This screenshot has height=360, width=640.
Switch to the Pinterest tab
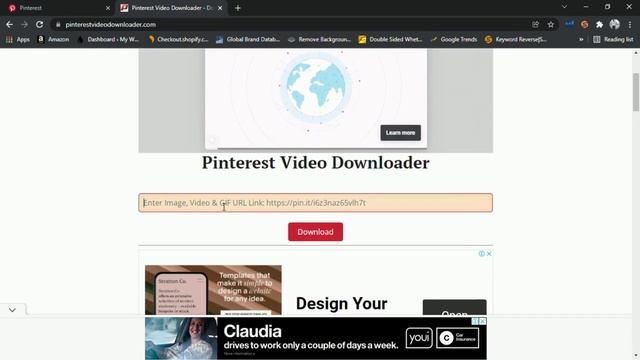tap(57, 8)
